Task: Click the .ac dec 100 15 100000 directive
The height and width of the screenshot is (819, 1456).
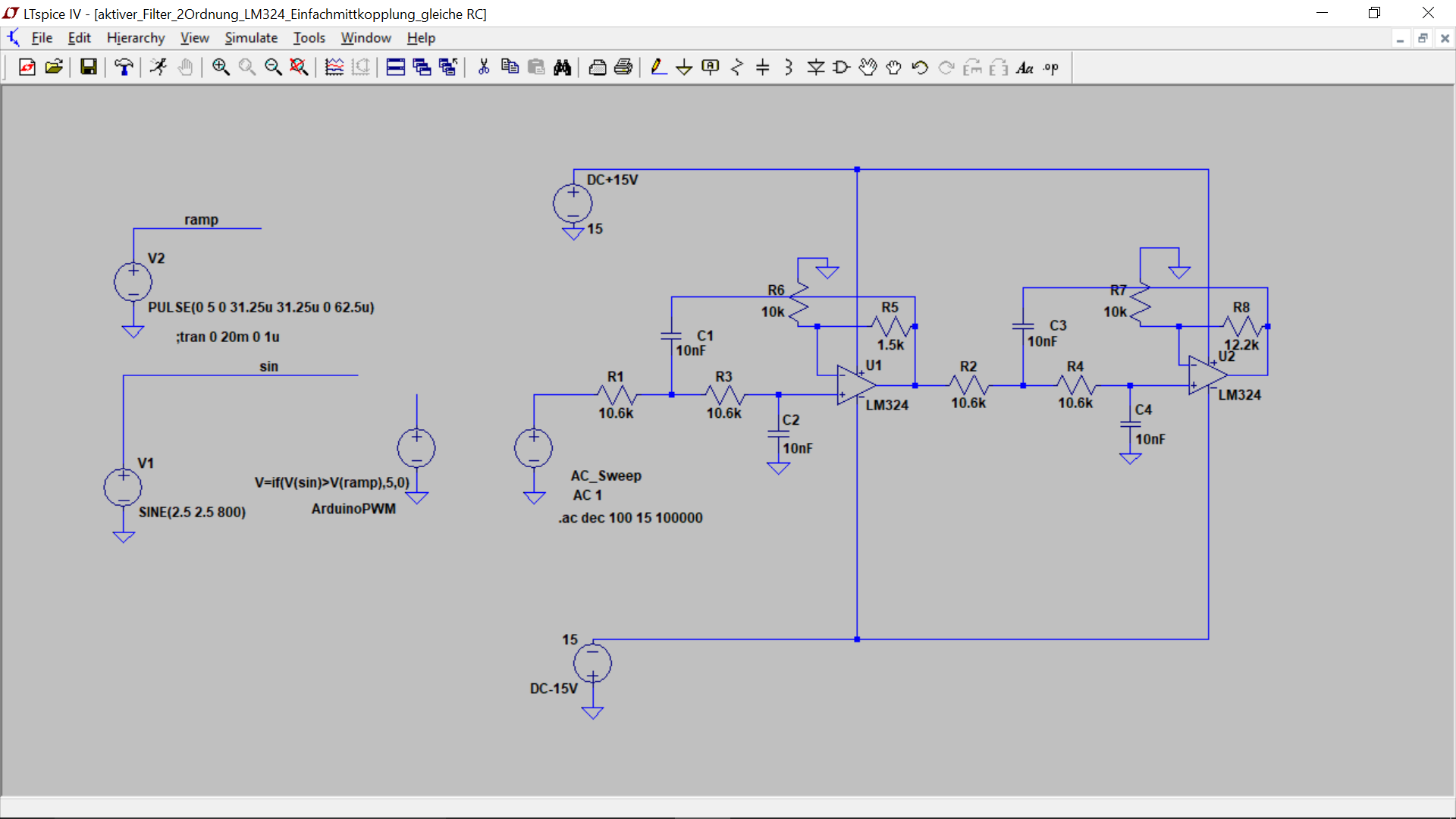Action: [x=631, y=518]
